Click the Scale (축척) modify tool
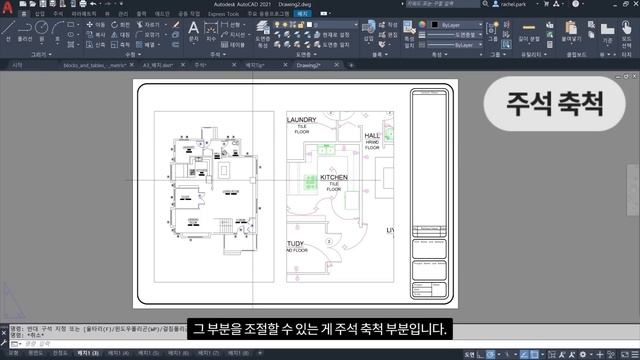The width and height of the screenshot is (640, 360). (120, 44)
